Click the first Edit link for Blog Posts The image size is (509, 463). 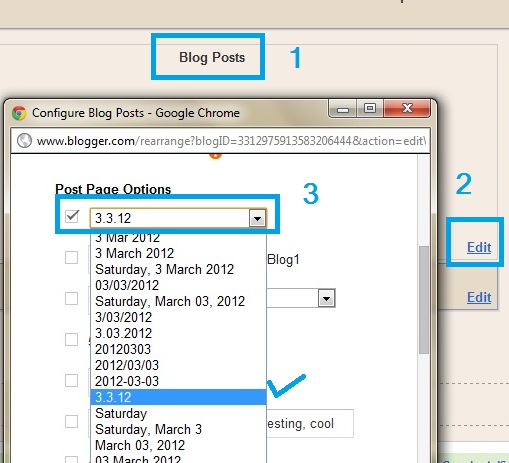479,247
